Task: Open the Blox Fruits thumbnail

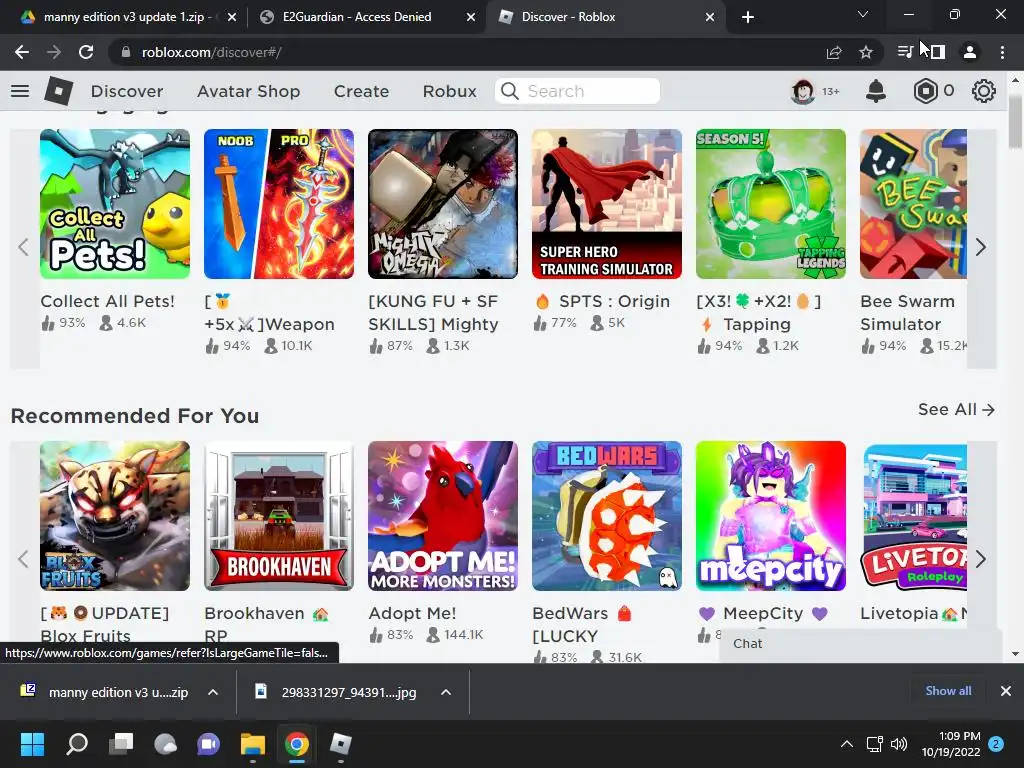Action: (115, 516)
